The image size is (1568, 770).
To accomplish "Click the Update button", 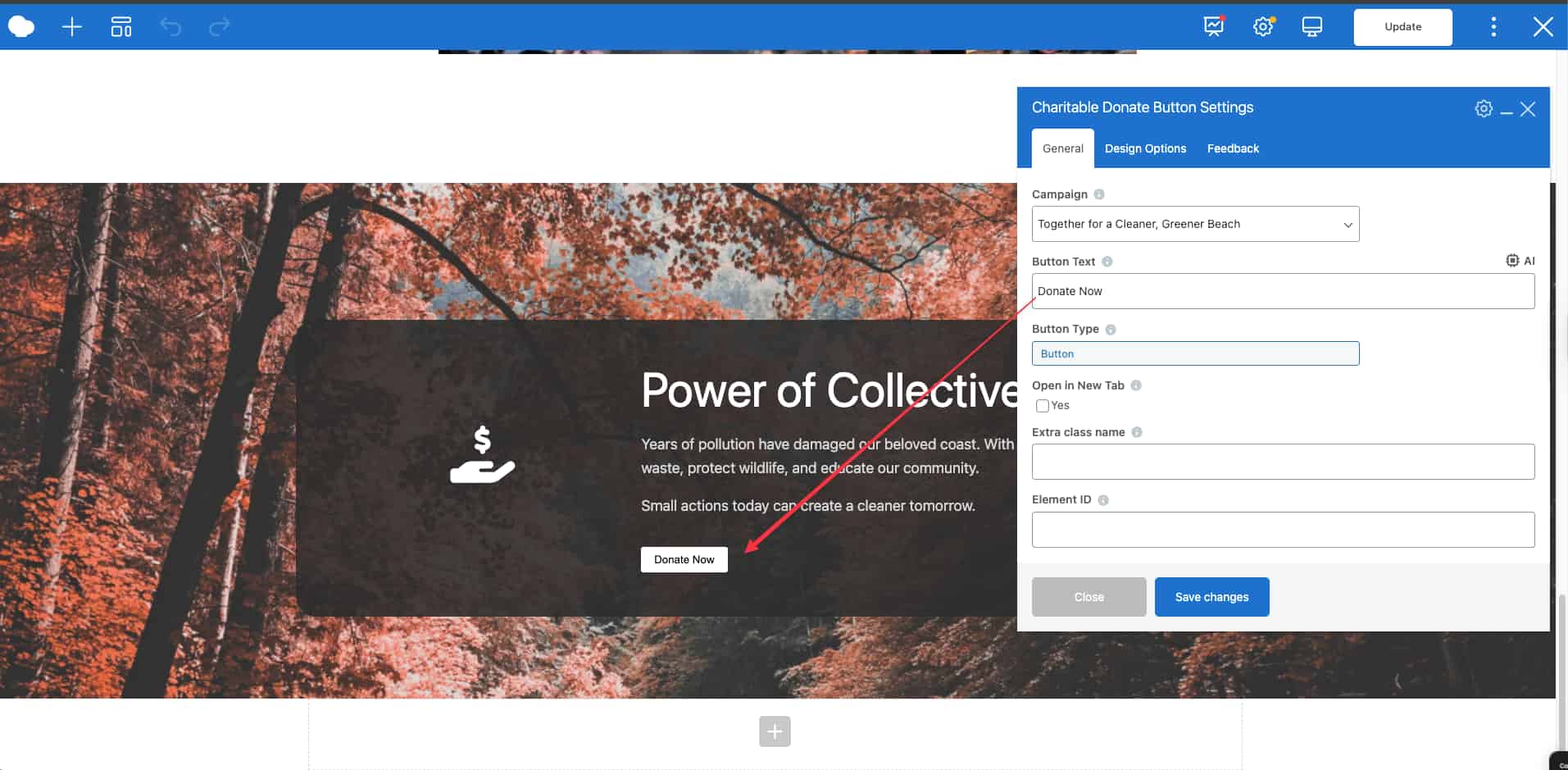I will click(x=1402, y=27).
